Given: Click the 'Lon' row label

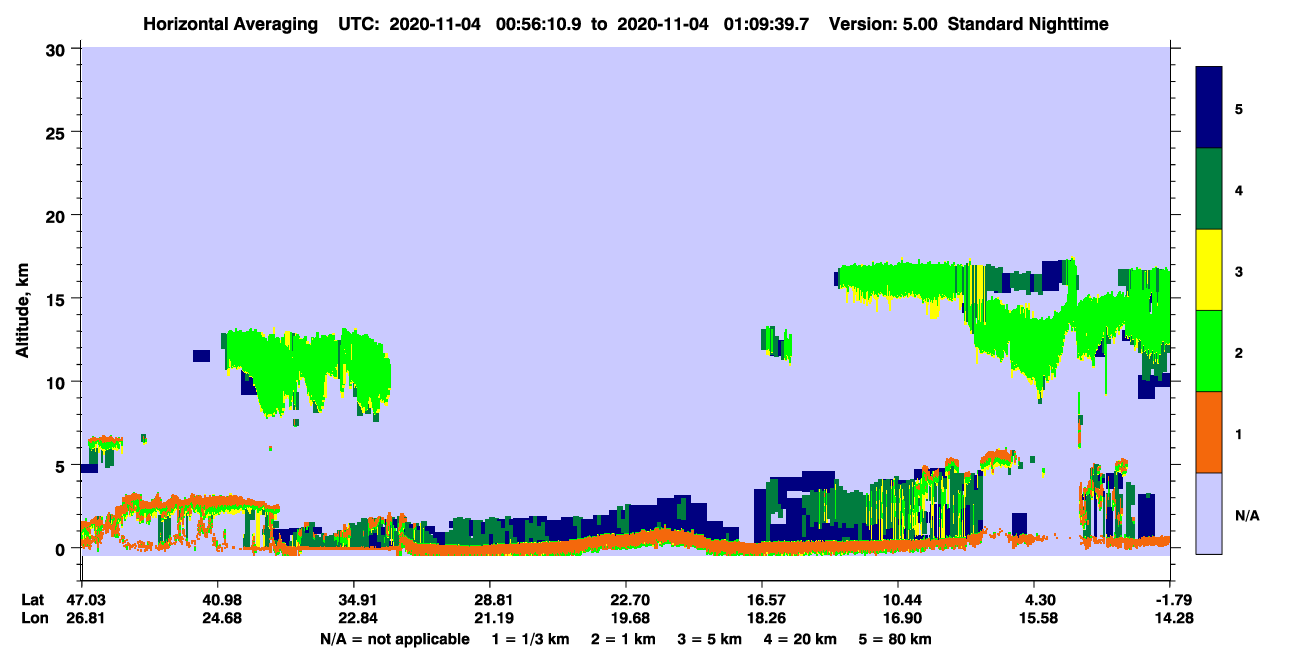Looking at the screenshot, I should click(x=33, y=618).
